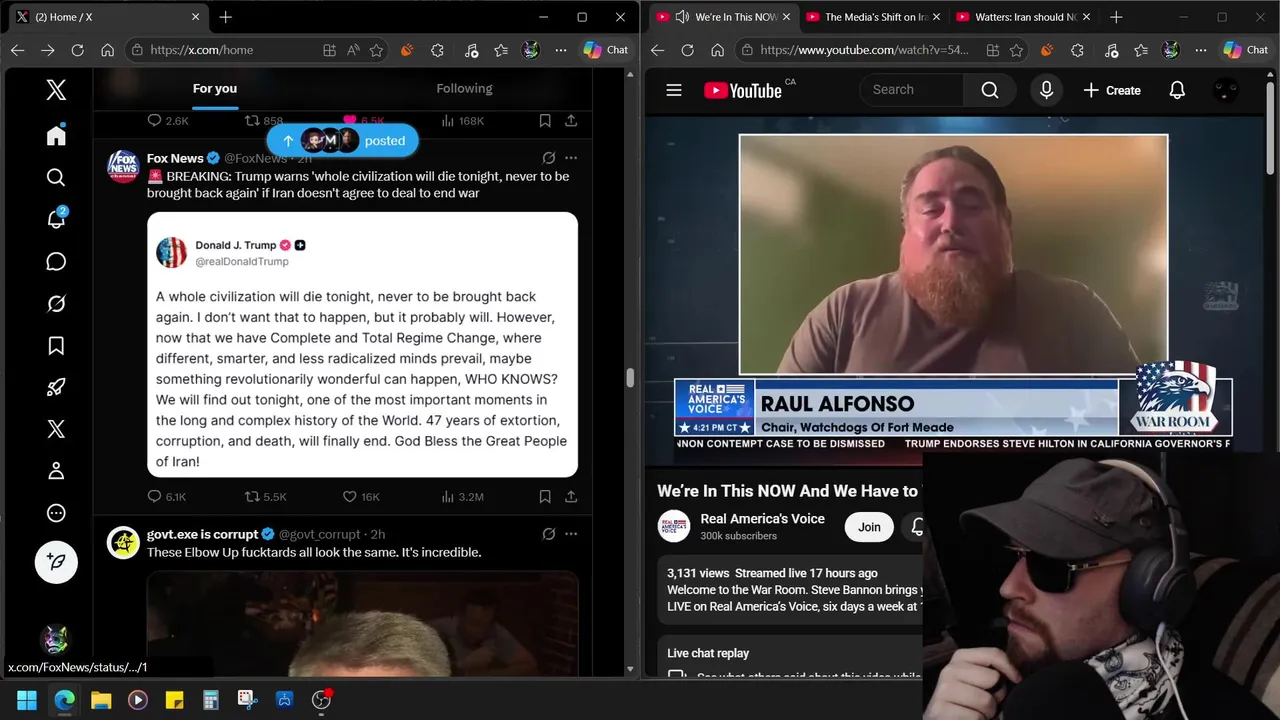Image resolution: width=1280 pixels, height=720 pixels.
Task: Switch to the For you tab
Action: pos(215,89)
